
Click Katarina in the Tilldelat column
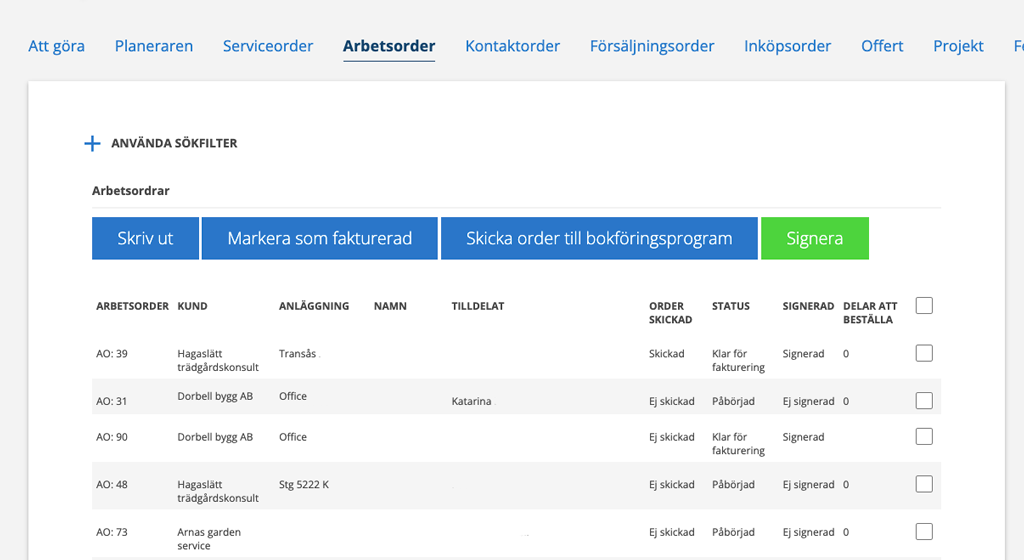pyautogui.click(x=471, y=401)
